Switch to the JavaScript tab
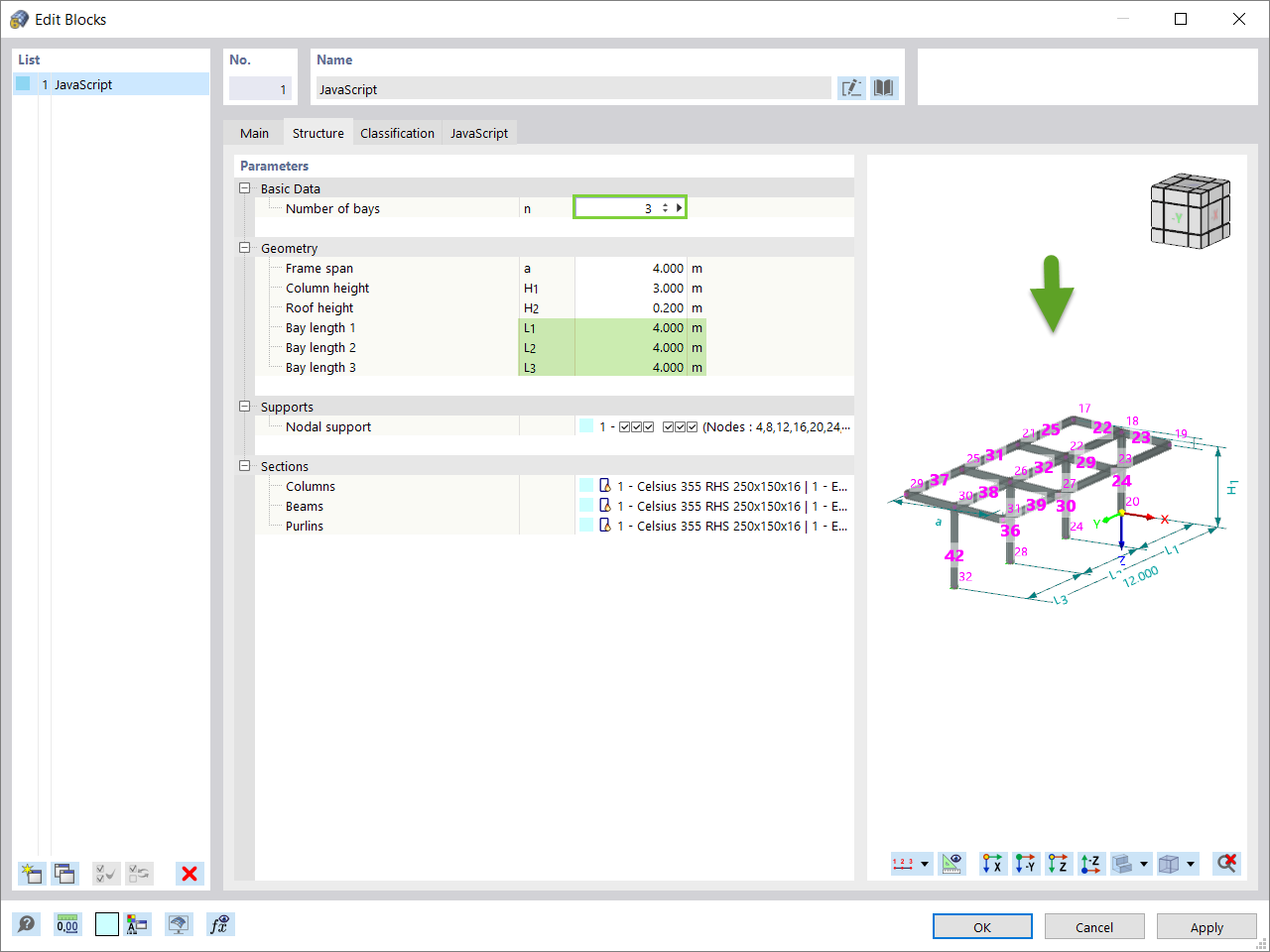1270x952 pixels. coord(478,132)
